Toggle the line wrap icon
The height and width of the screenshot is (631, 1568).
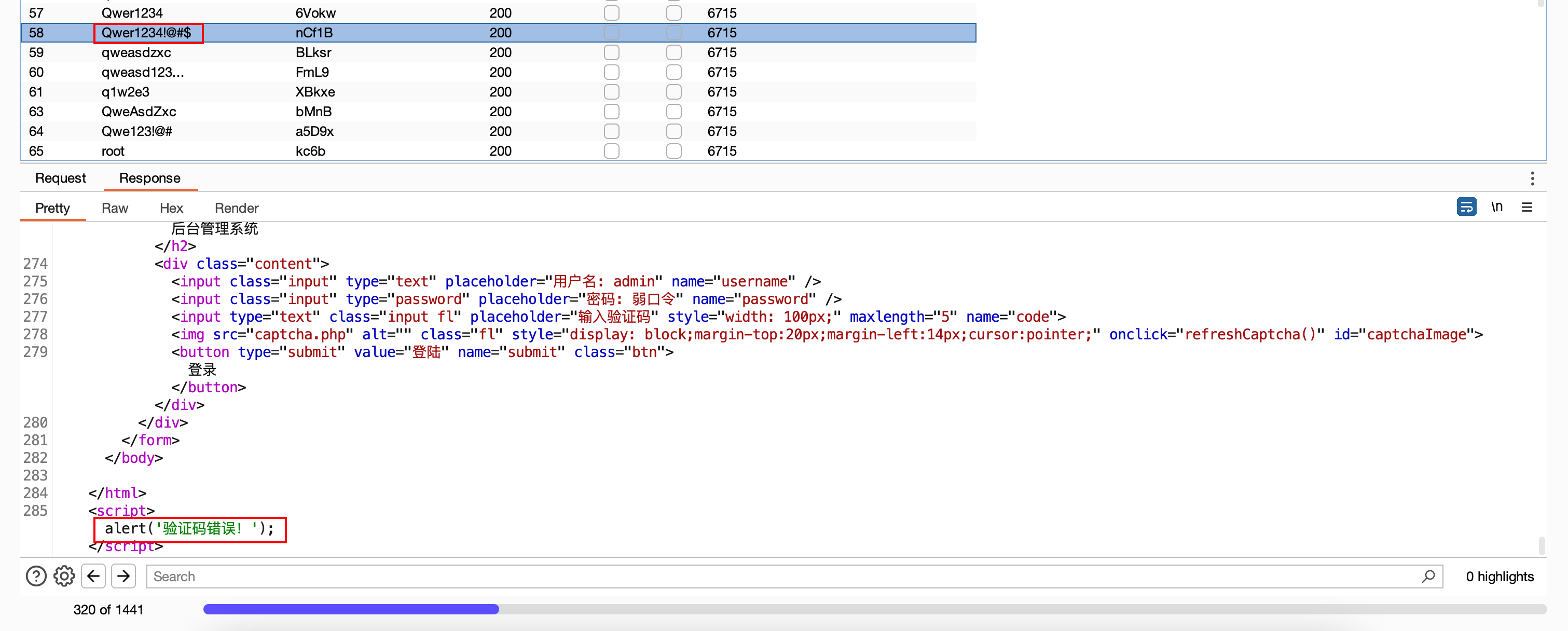point(1466,207)
